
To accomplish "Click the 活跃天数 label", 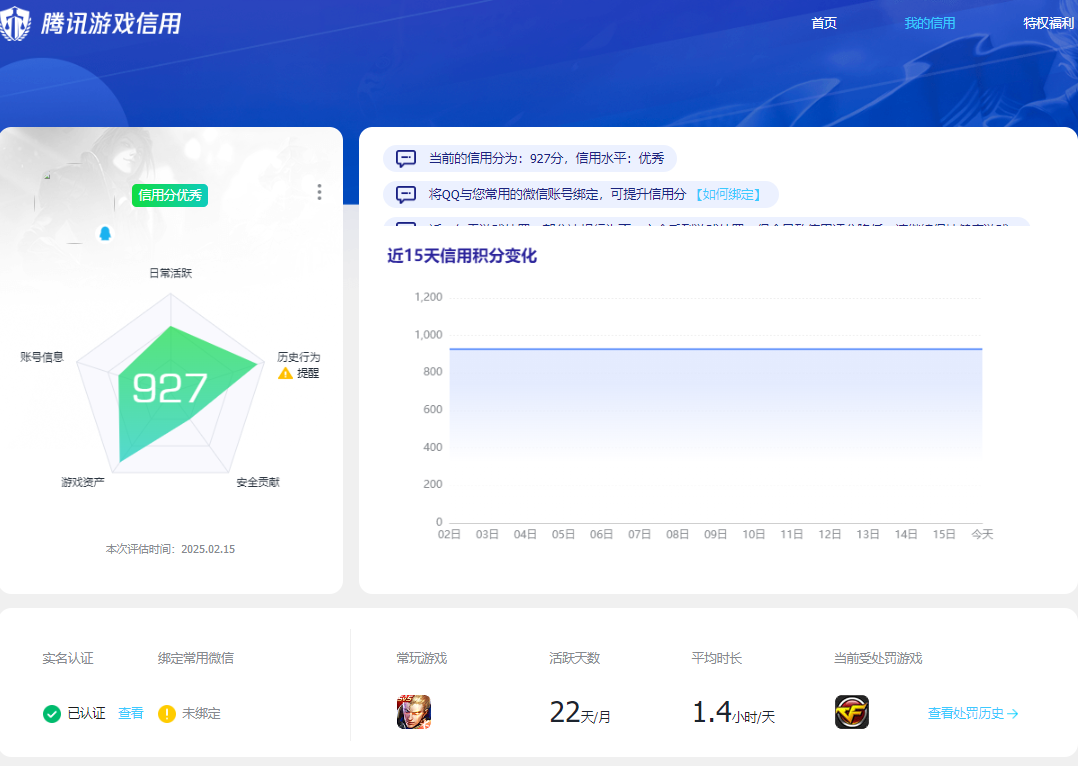I will point(575,659).
